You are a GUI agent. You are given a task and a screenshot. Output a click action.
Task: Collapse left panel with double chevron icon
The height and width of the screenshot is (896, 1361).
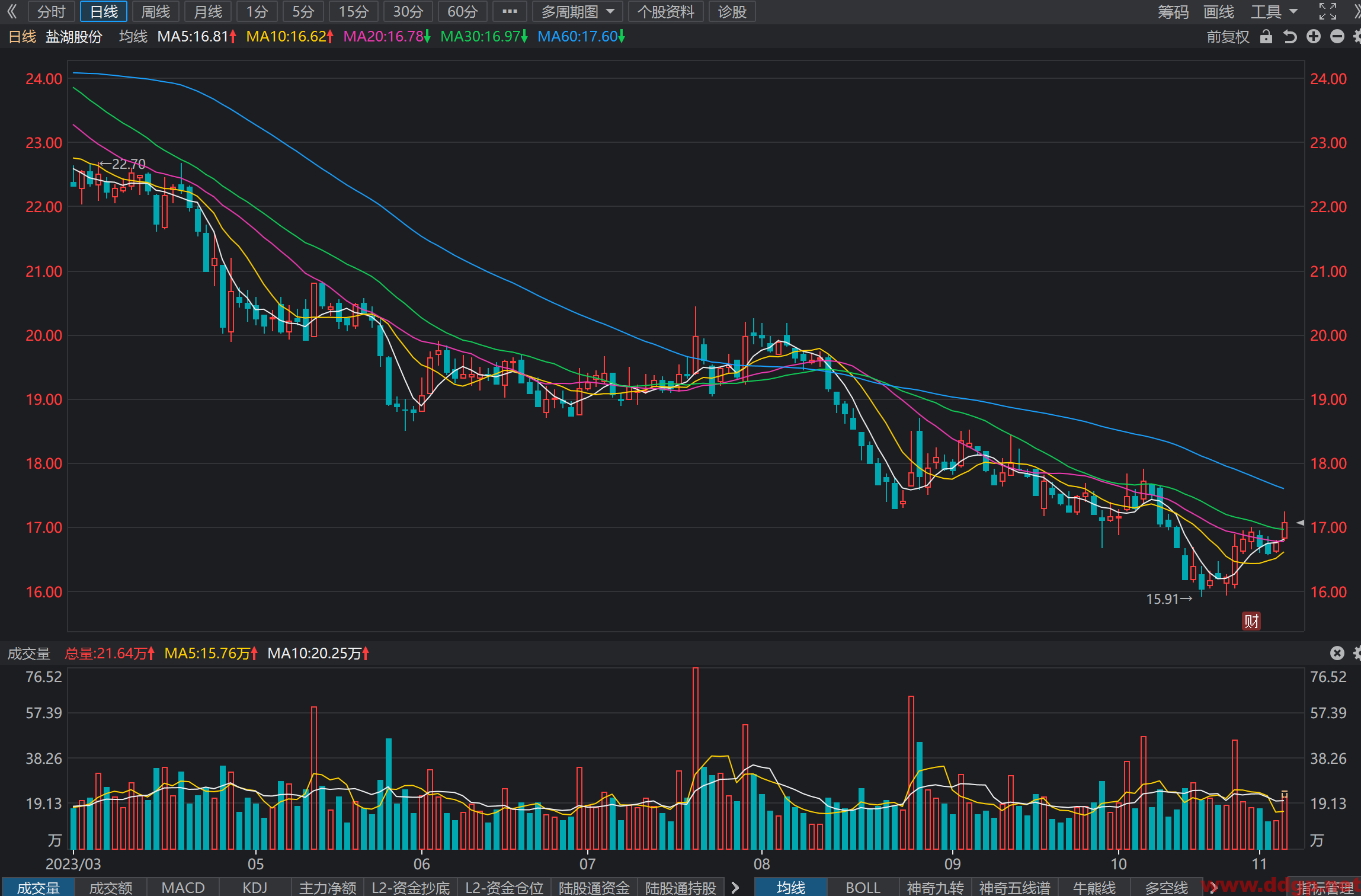coord(11,11)
